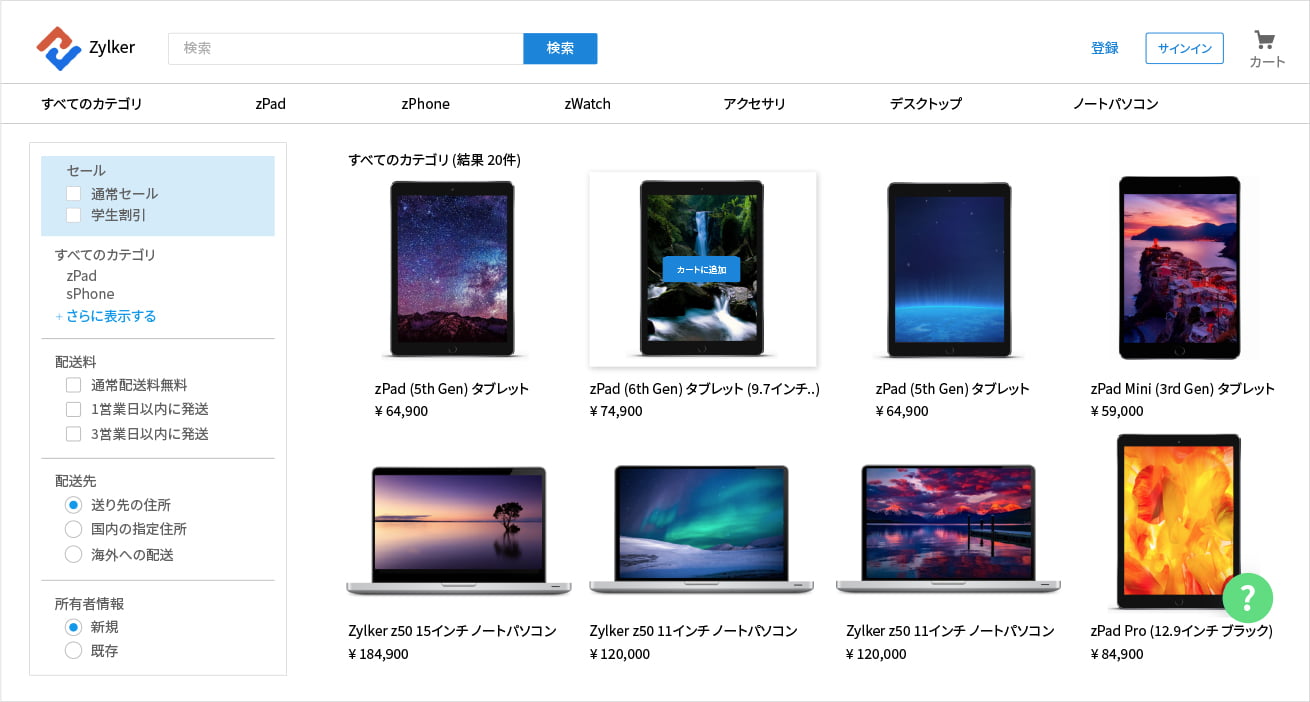Open the zPhone navigation menu item
Image resolution: width=1310 pixels, height=702 pixels.
[x=426, y=104]
